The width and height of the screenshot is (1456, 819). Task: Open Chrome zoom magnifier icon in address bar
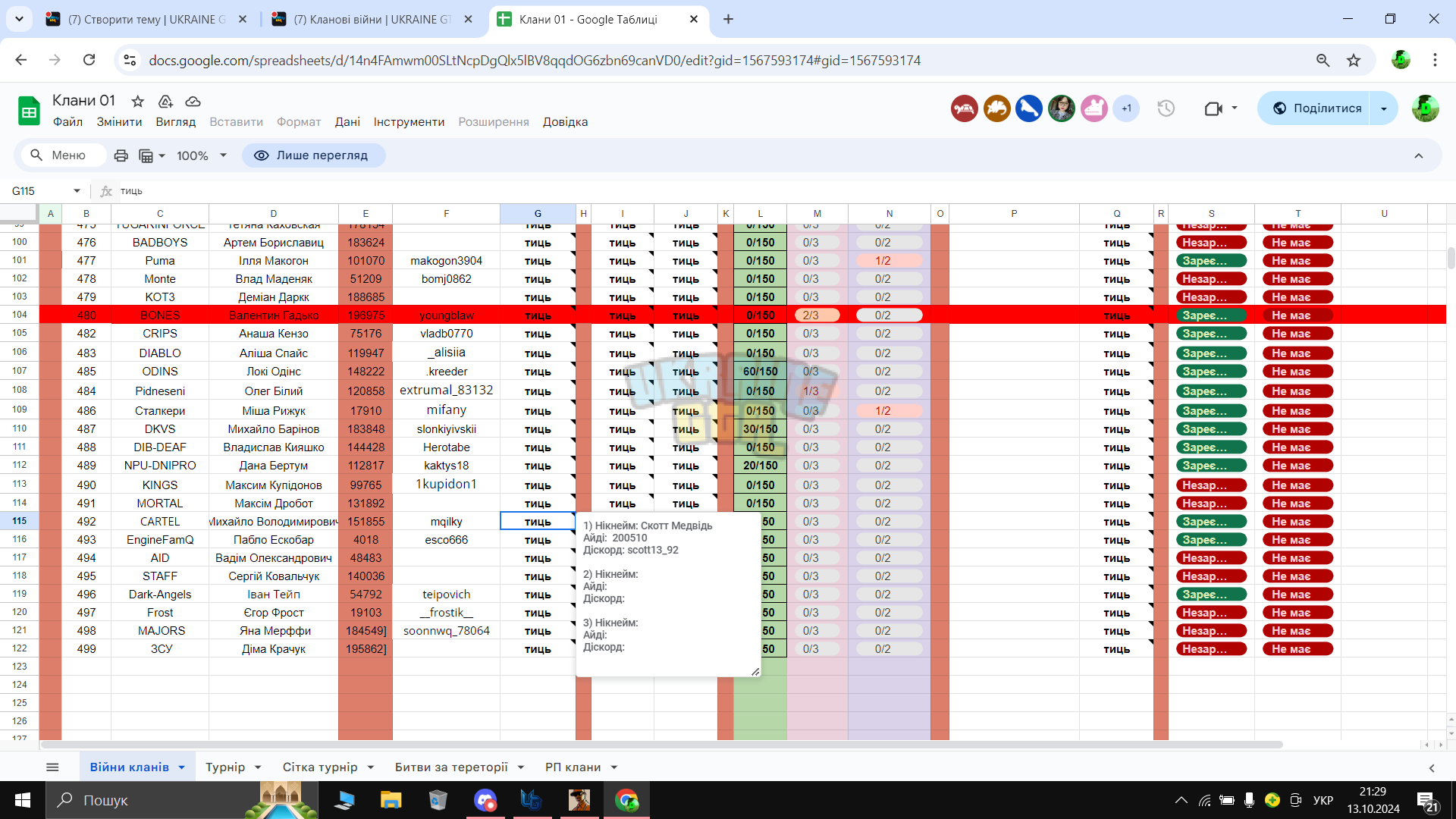[1323, 60]
